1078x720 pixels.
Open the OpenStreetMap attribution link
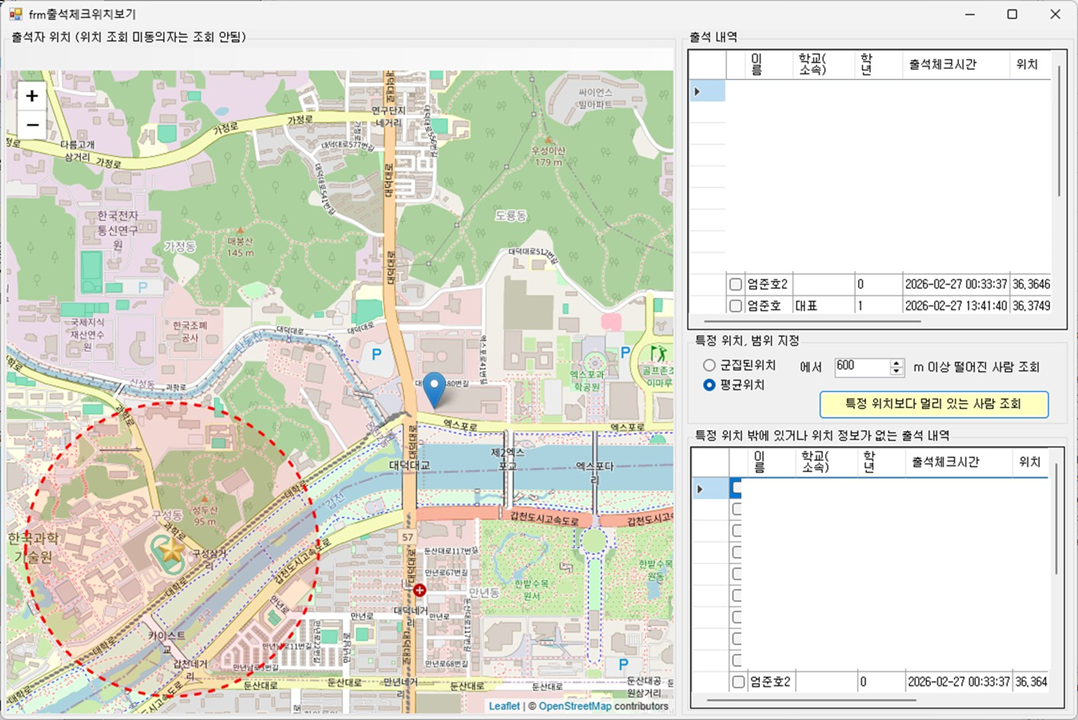click(x=575, y=706)
